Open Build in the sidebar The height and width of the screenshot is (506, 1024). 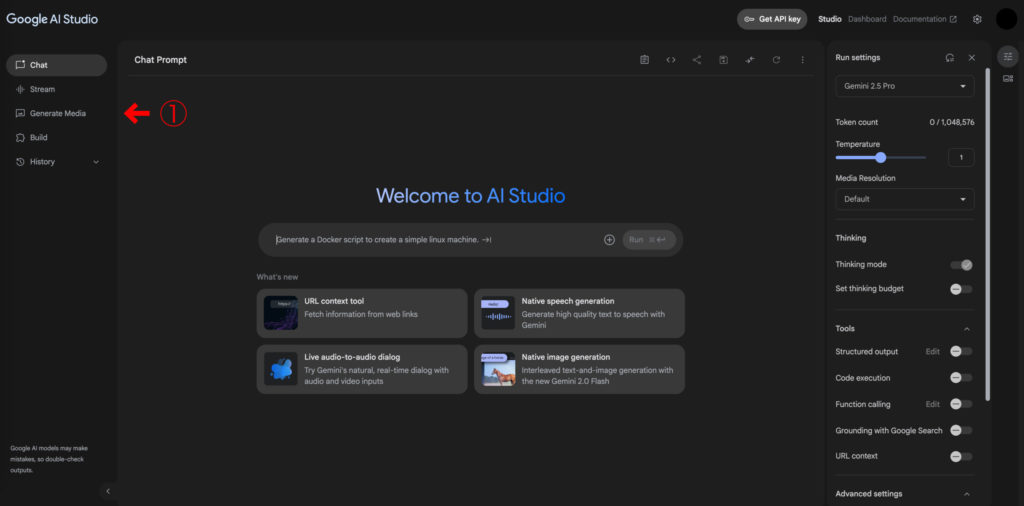pyautogui.click(x=56, y=137)
